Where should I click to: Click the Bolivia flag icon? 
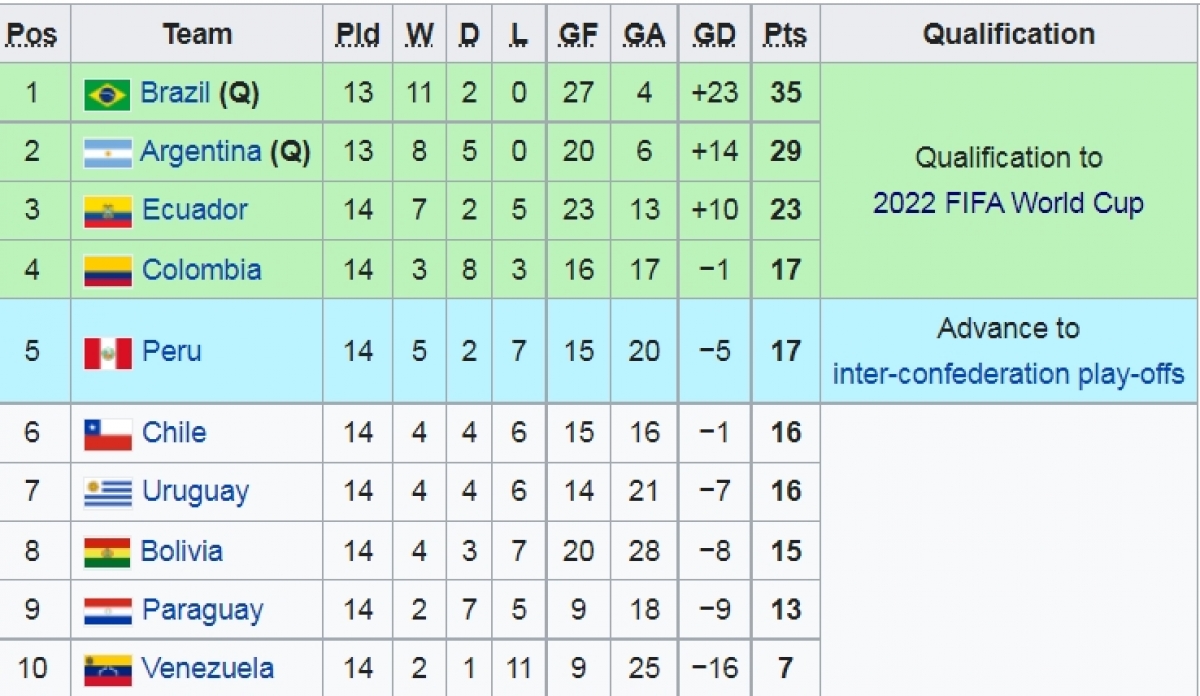click(107, 551)
